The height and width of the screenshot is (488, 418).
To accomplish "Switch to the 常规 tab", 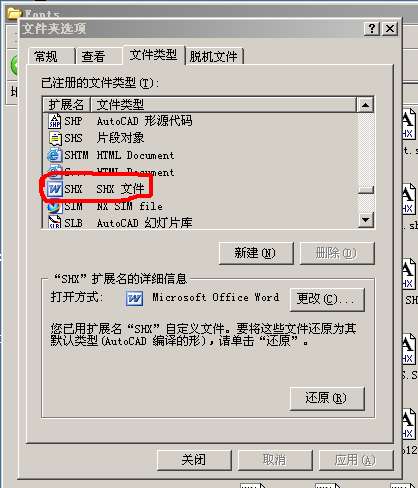I will (x=47, y=56).
